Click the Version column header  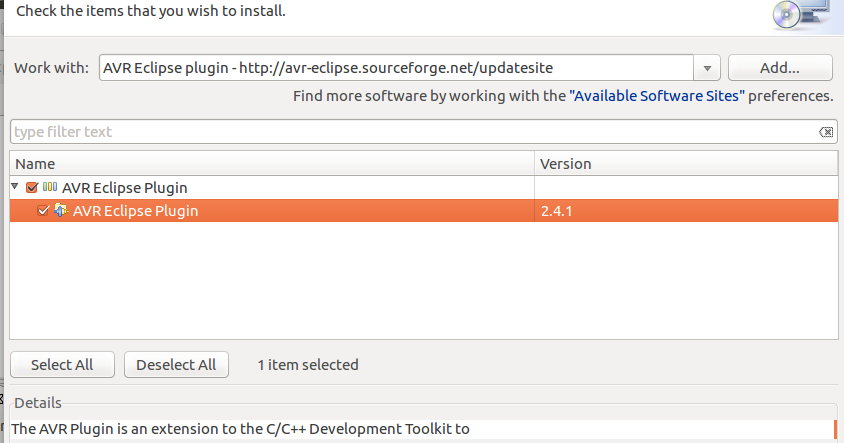pos(566,163)
